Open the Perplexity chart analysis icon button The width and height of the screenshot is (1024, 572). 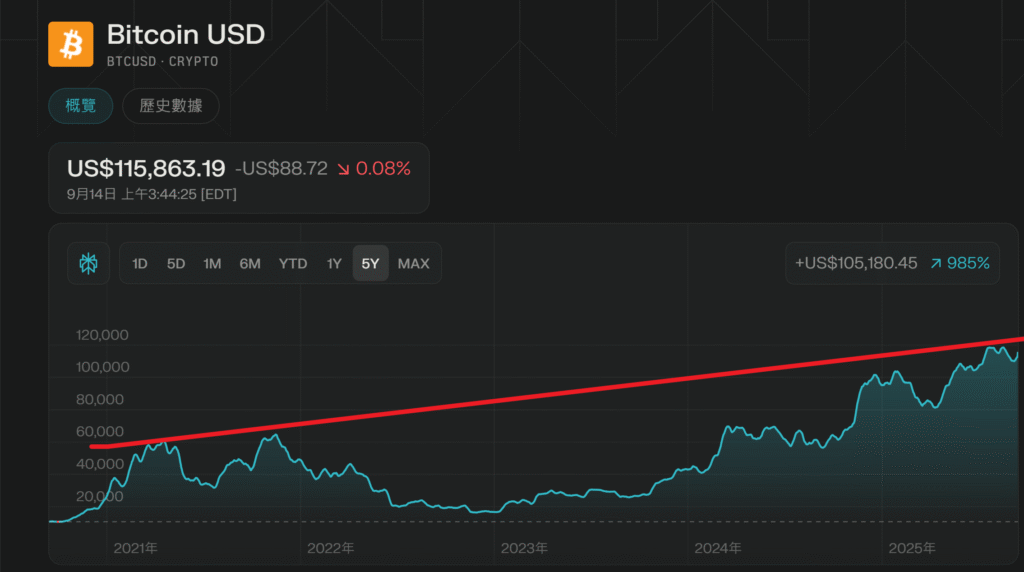pyautogui.click(x=88, y=264)
